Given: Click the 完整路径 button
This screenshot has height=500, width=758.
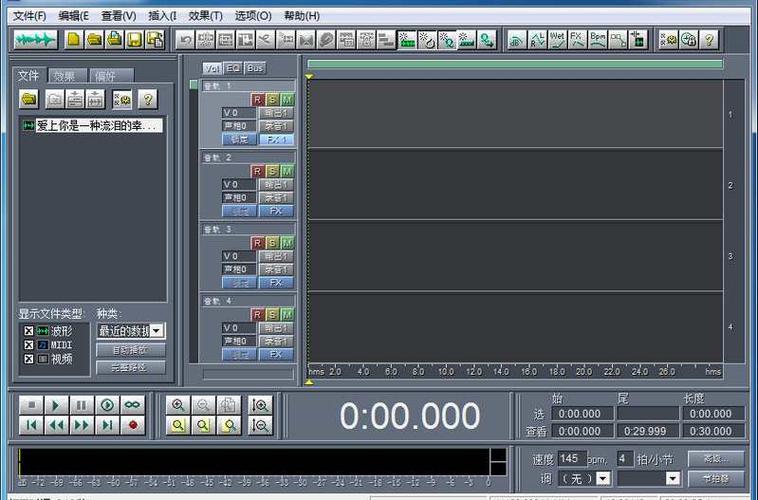Looking at the screenshot, I should tap(131, 367).
